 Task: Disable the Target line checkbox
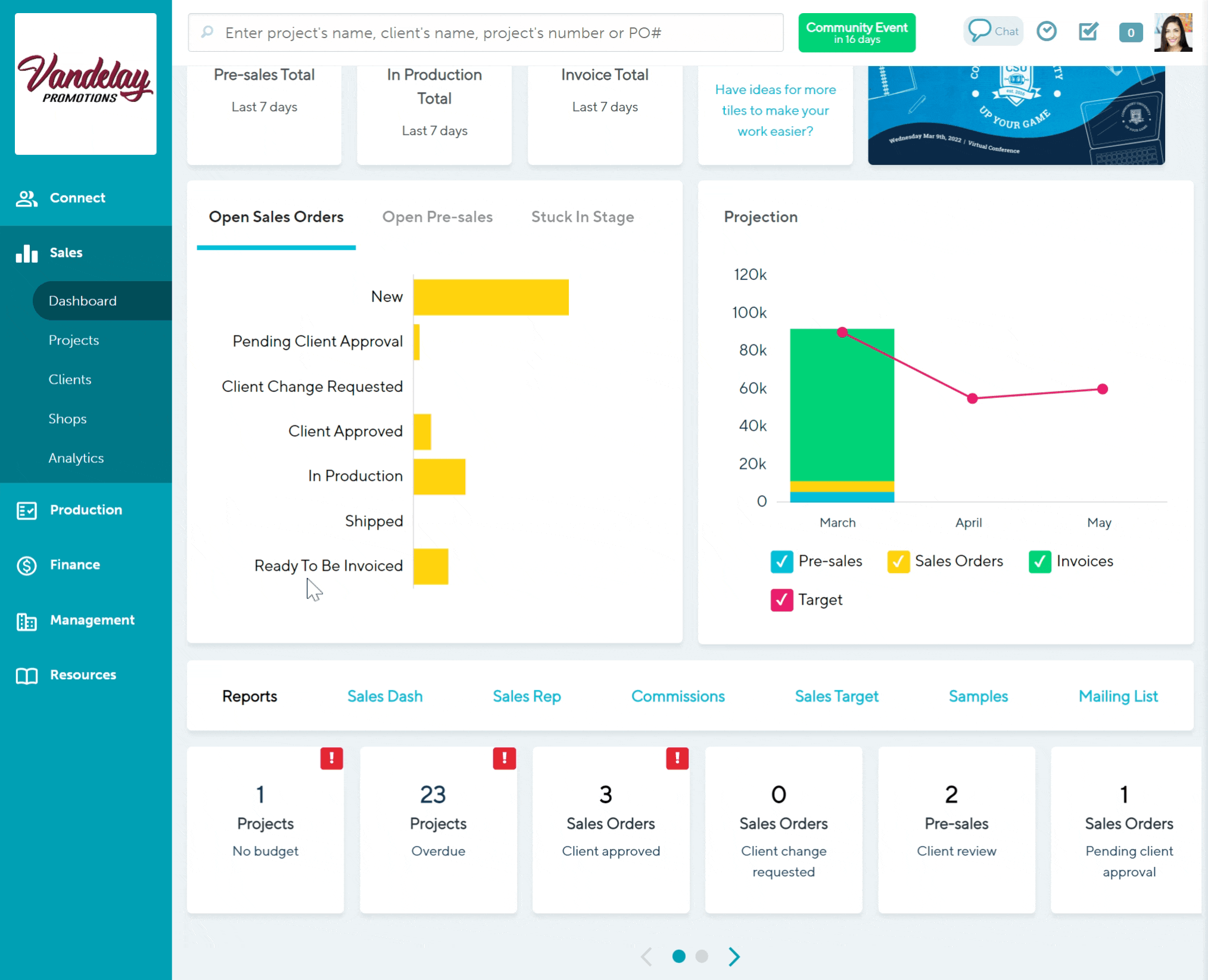(782, 600)
